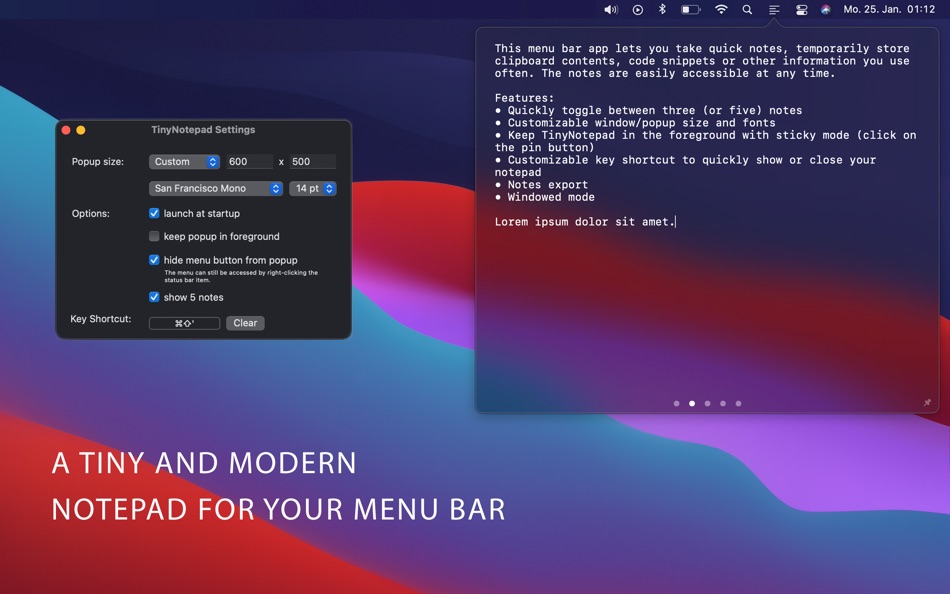Check the battery status icon
This screenshot has width=950, height=594.
pos(690,10)
